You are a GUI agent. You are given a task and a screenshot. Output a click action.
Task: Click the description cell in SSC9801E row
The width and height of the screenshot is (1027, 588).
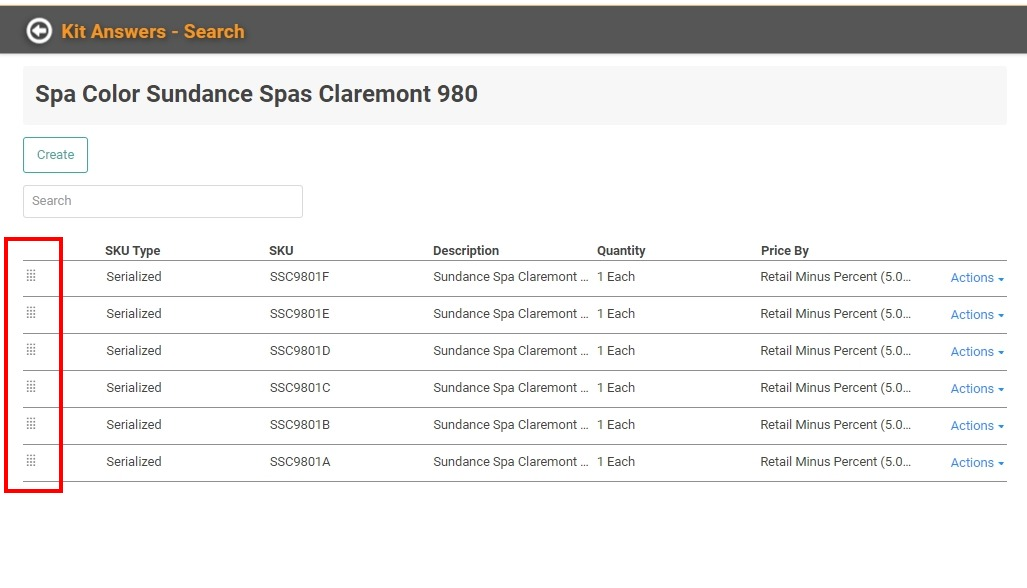511,314
